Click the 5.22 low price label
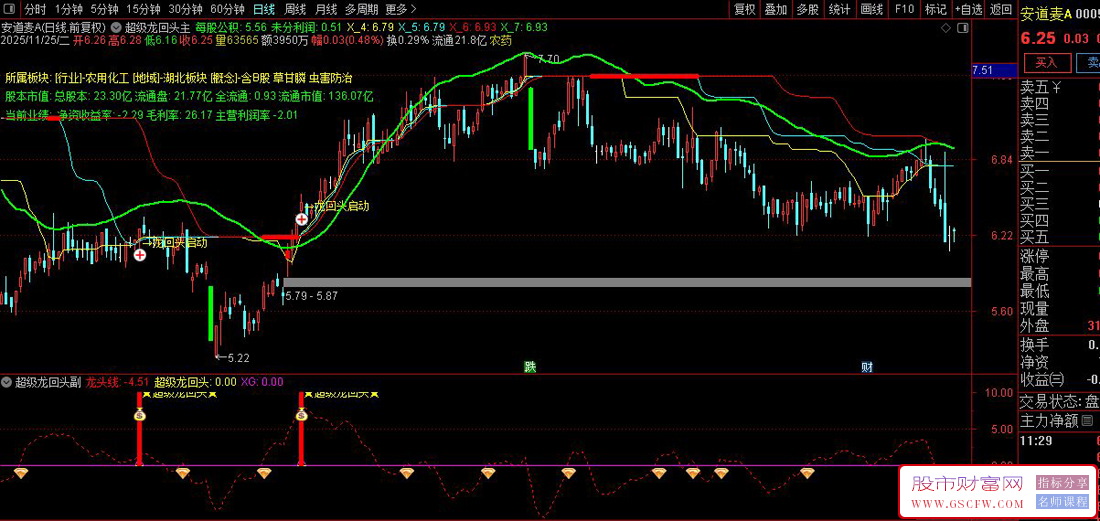The width and height of the screenshot is (1100, 521). point(239,358)
